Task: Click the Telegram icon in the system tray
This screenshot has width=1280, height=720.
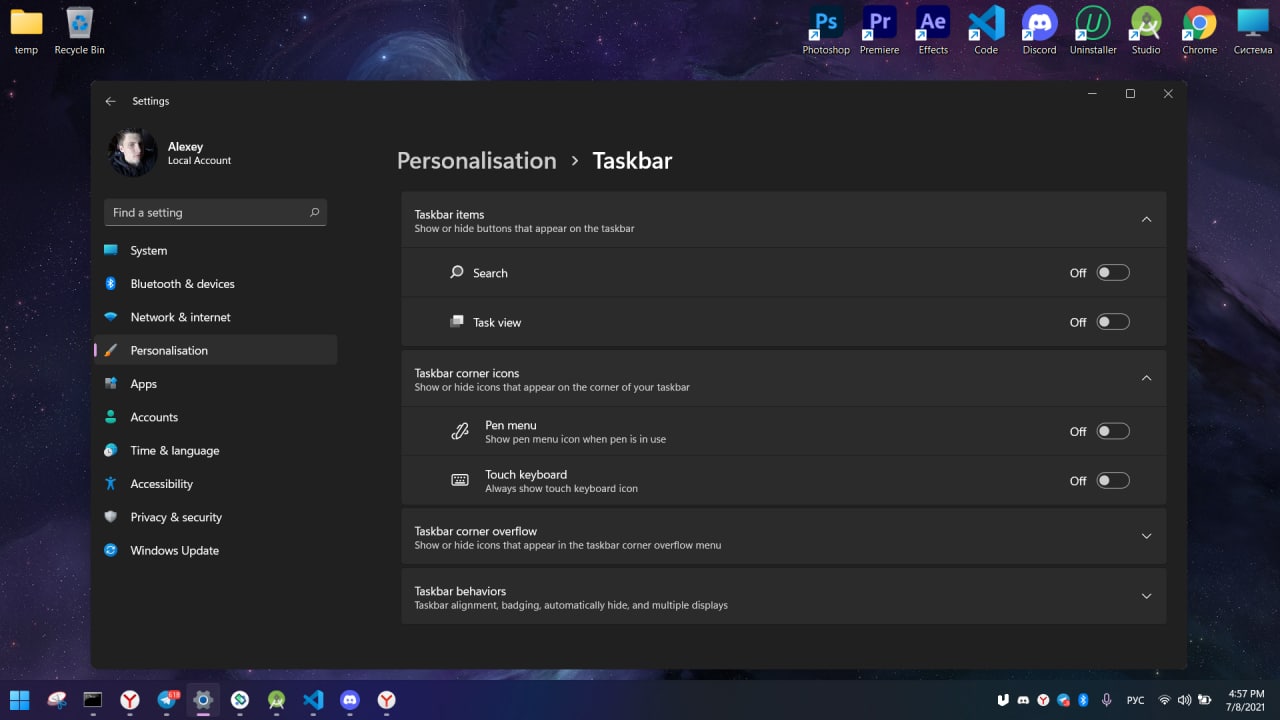Action: [x=1063, y=700]
